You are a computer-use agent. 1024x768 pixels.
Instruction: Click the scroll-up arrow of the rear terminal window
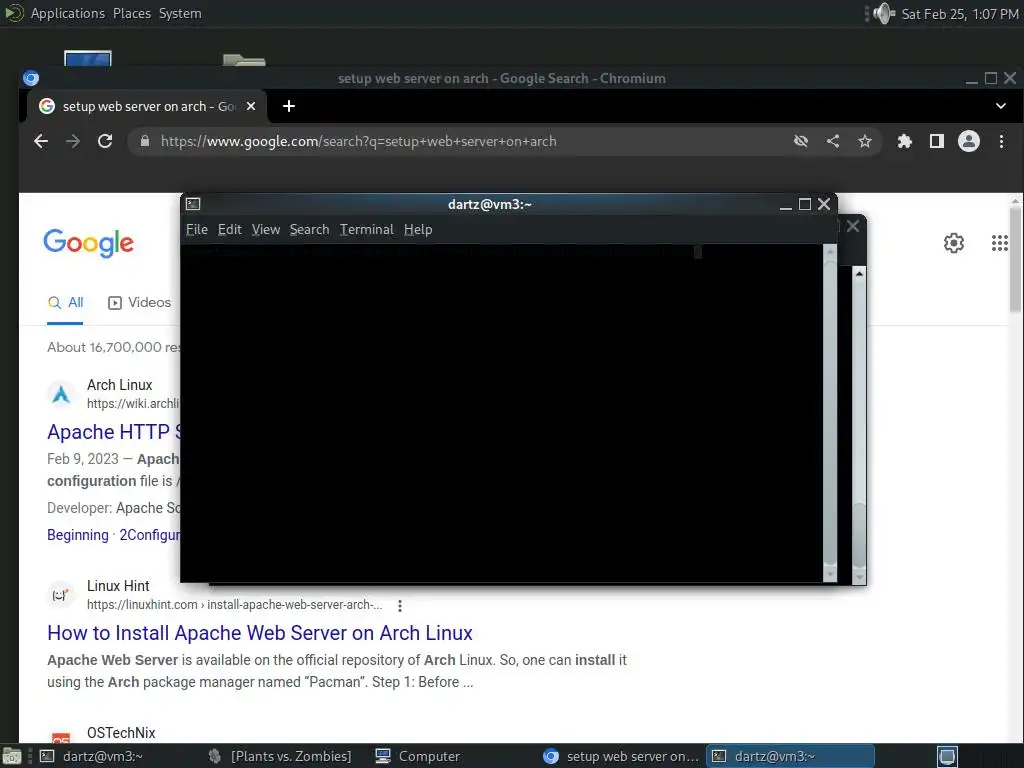coord(859,273)
